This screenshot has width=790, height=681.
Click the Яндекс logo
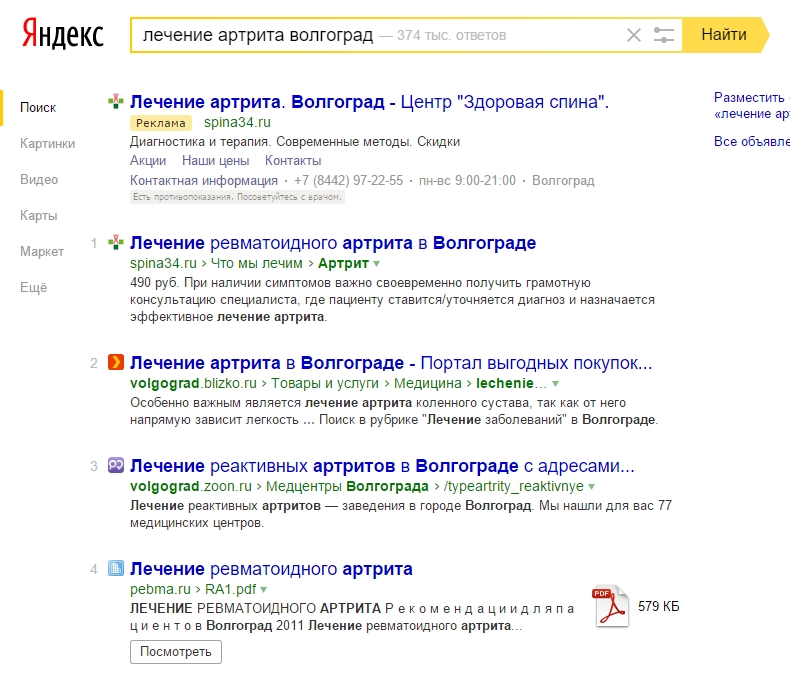coord(62,33)
